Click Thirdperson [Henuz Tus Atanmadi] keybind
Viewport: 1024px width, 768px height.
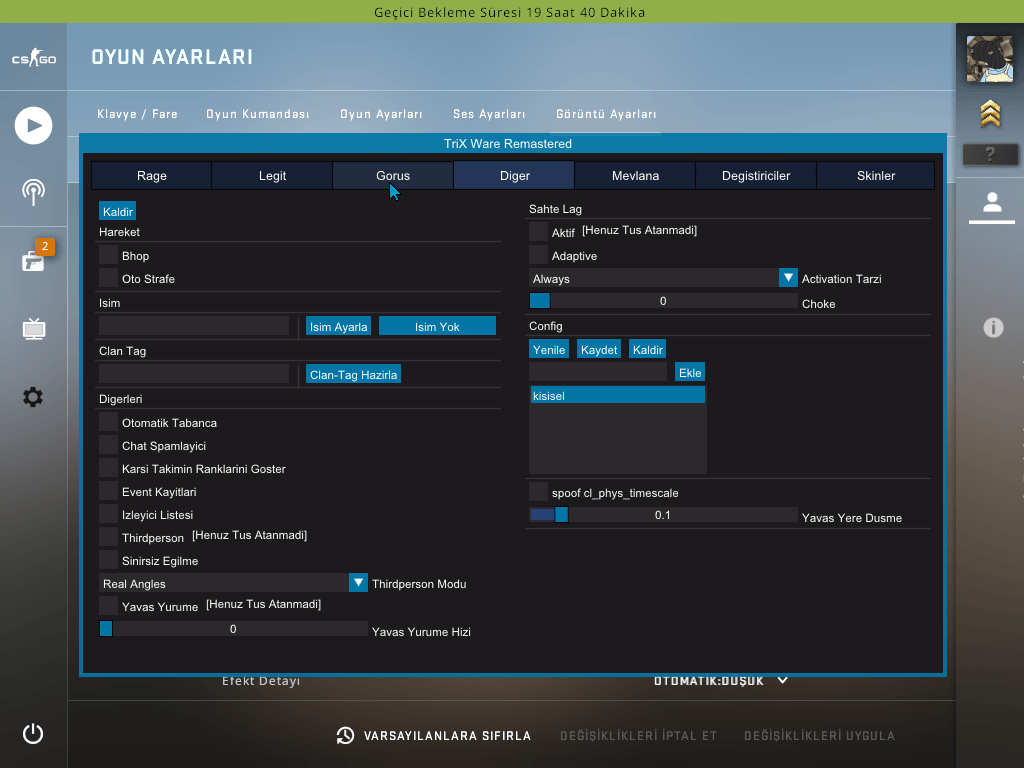pos(249,535)
